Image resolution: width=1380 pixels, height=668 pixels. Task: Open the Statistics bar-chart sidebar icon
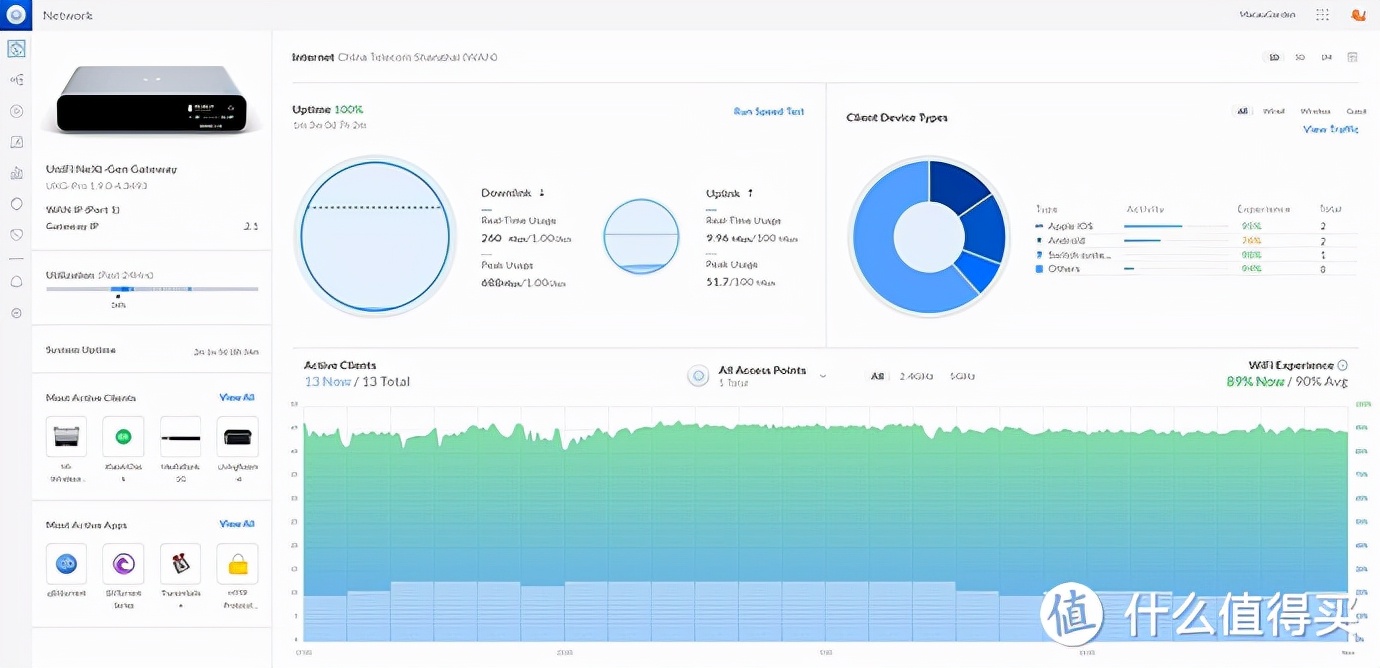16,173
